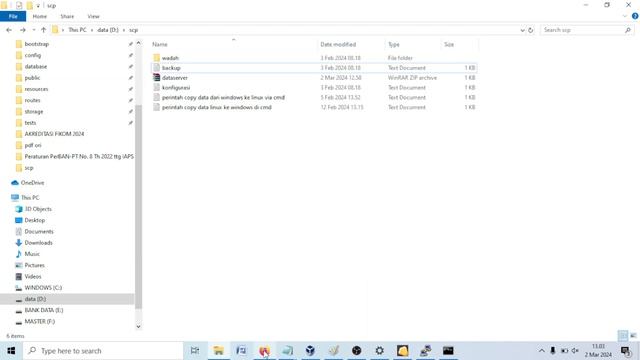Open the wadah folder
This screenshot has height=360, width=640.
[x=170, y=58]
